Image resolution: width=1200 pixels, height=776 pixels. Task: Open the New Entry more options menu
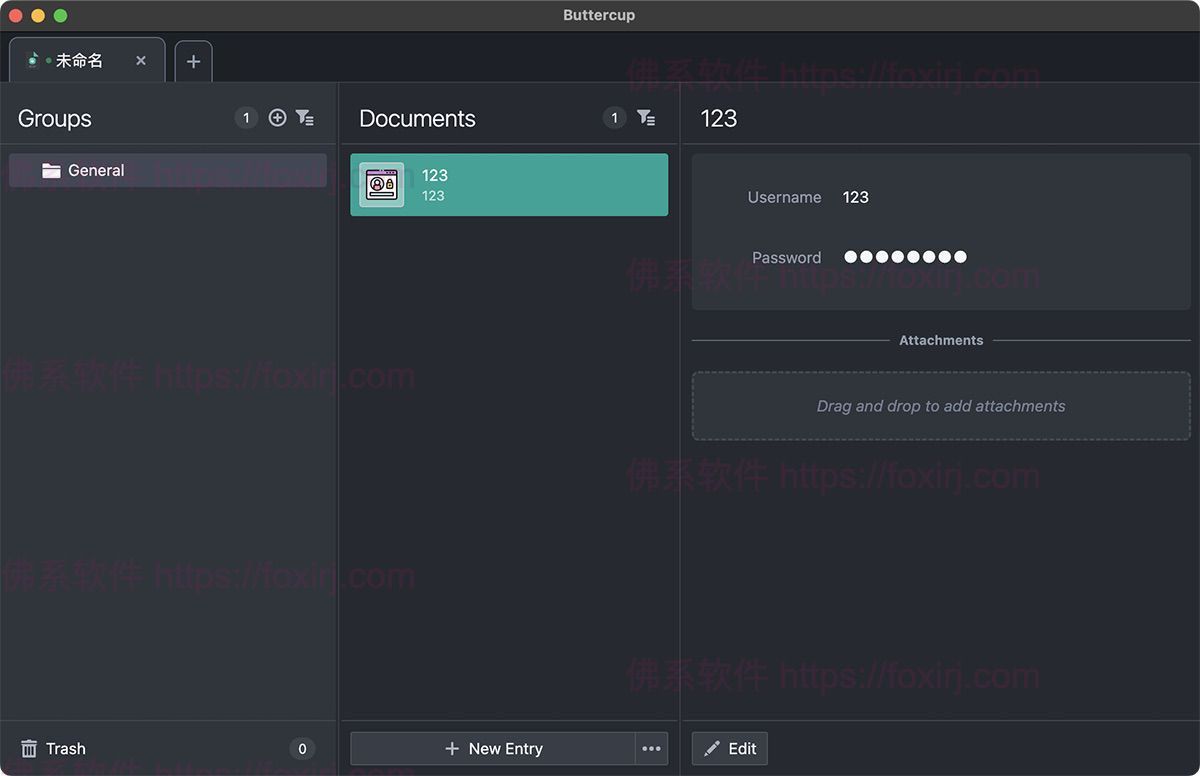tap(652, 749)
